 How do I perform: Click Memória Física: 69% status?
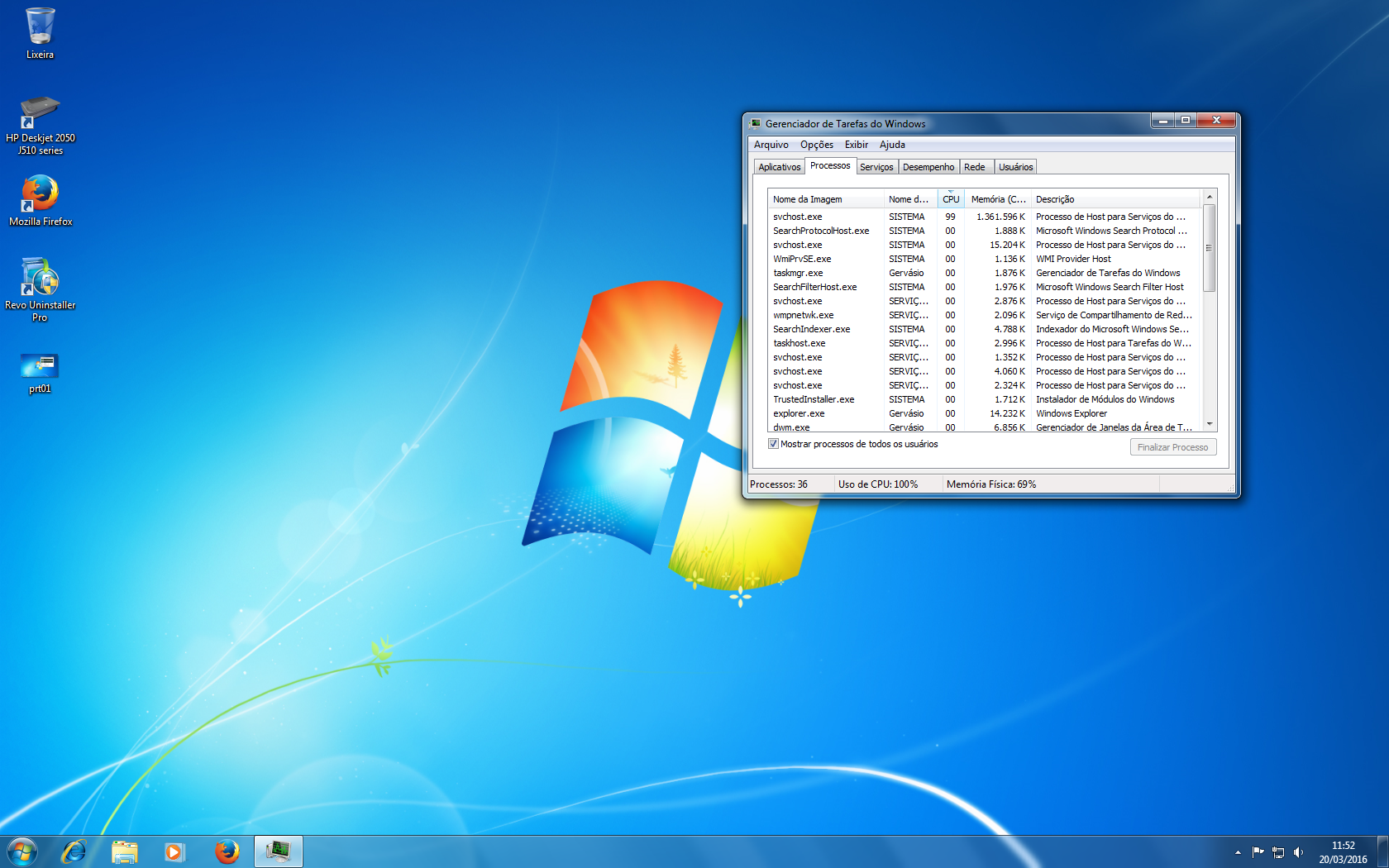click(991, 484)
